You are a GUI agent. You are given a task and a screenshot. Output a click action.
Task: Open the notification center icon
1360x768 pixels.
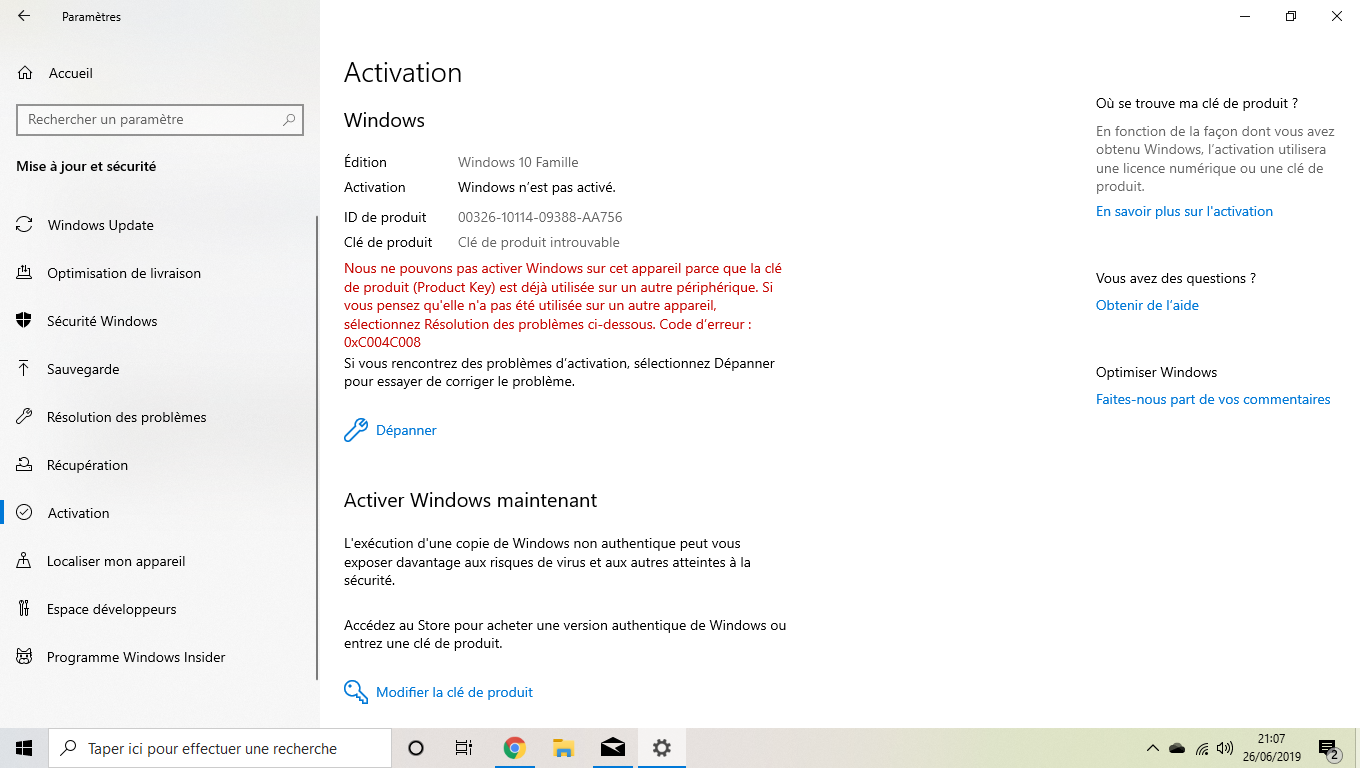pyautogui.click(x=1329, y=749)
